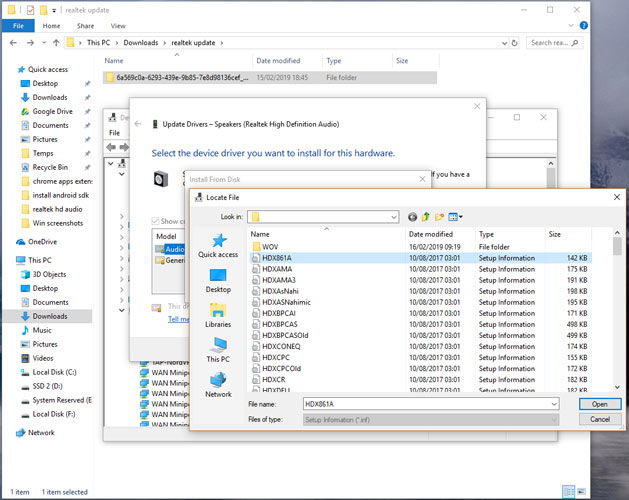629x500 pixels.
Task: Toggle the Show compatible hardware checkbox
Action: tap(156, 221)
